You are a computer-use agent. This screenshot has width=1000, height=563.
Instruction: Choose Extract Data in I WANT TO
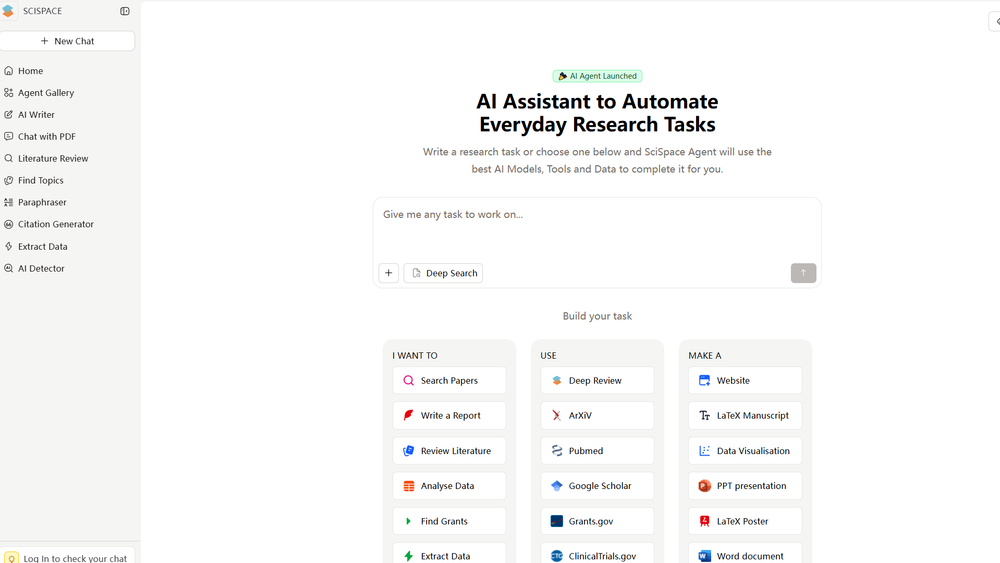click(x=449, y=553)
